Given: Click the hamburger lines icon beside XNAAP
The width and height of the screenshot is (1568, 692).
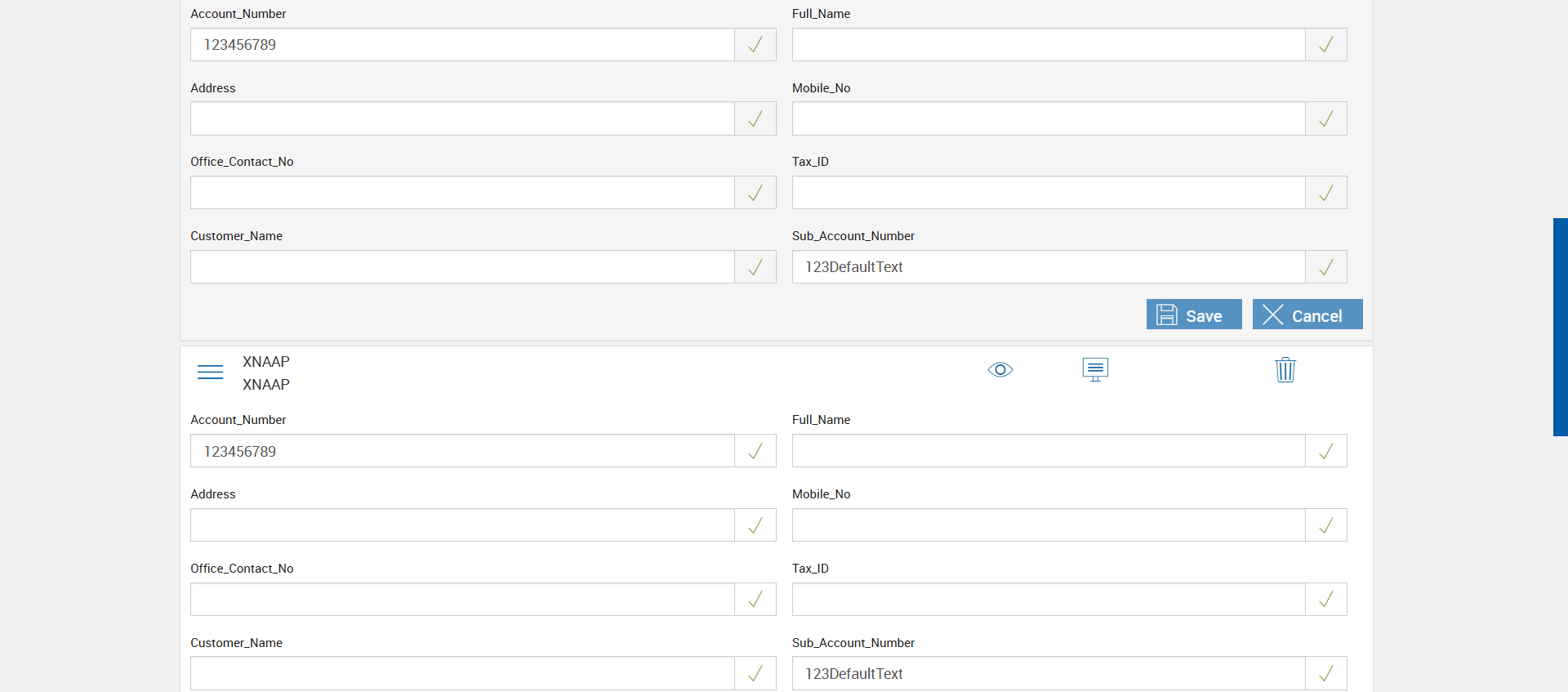Looking at the screenshot, I should [x=210, y=372].
